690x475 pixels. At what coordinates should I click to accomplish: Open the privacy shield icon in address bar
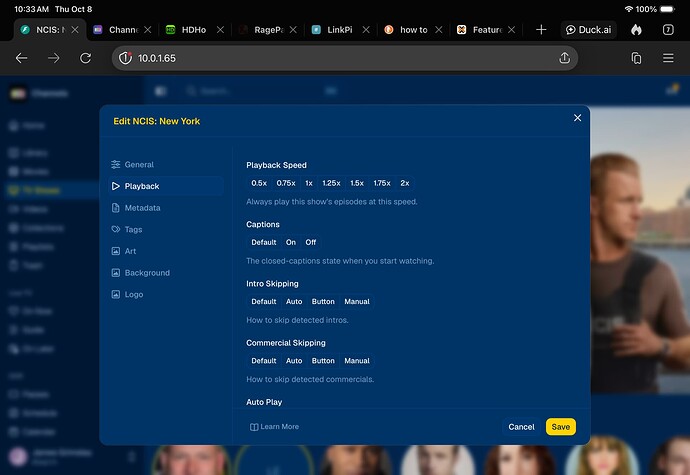(125, 58)
